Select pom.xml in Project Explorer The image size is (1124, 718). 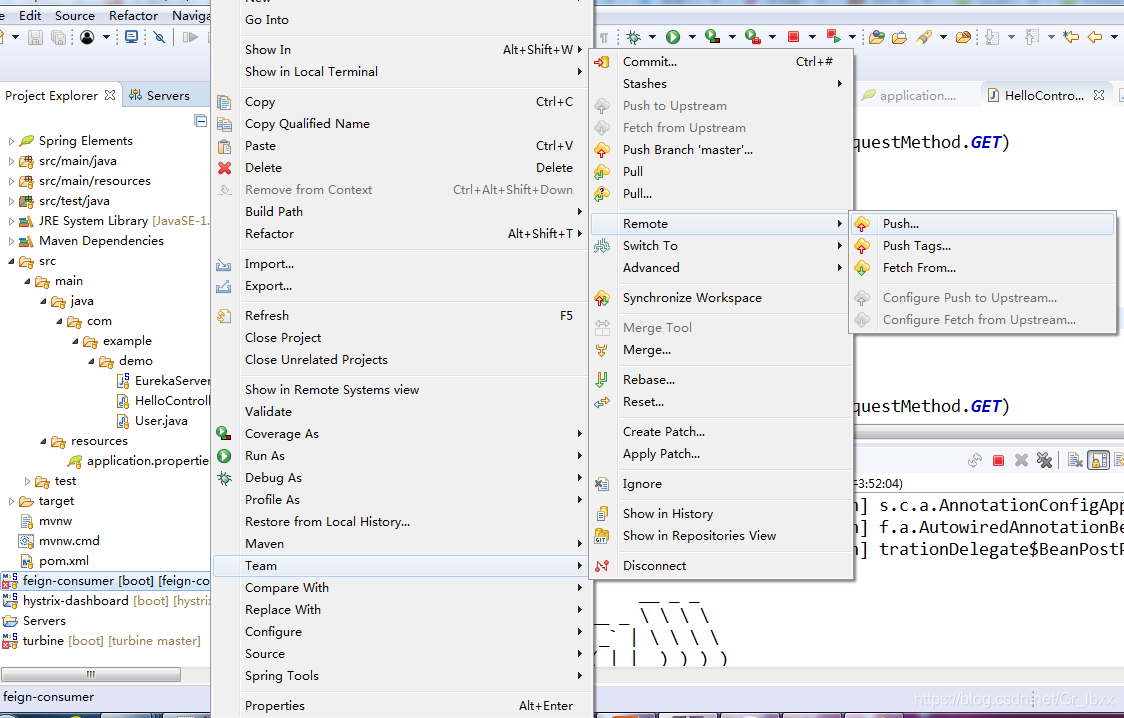pyautogui.click(x=54, y=561)
